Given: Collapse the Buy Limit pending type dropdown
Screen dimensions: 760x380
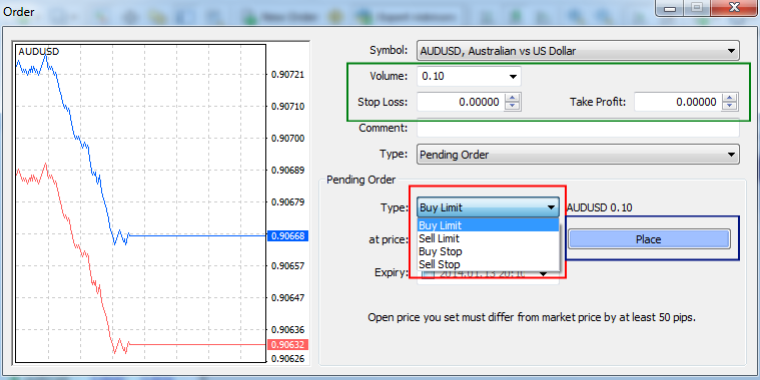Looking at the screenshot, I should coord(488,207).
